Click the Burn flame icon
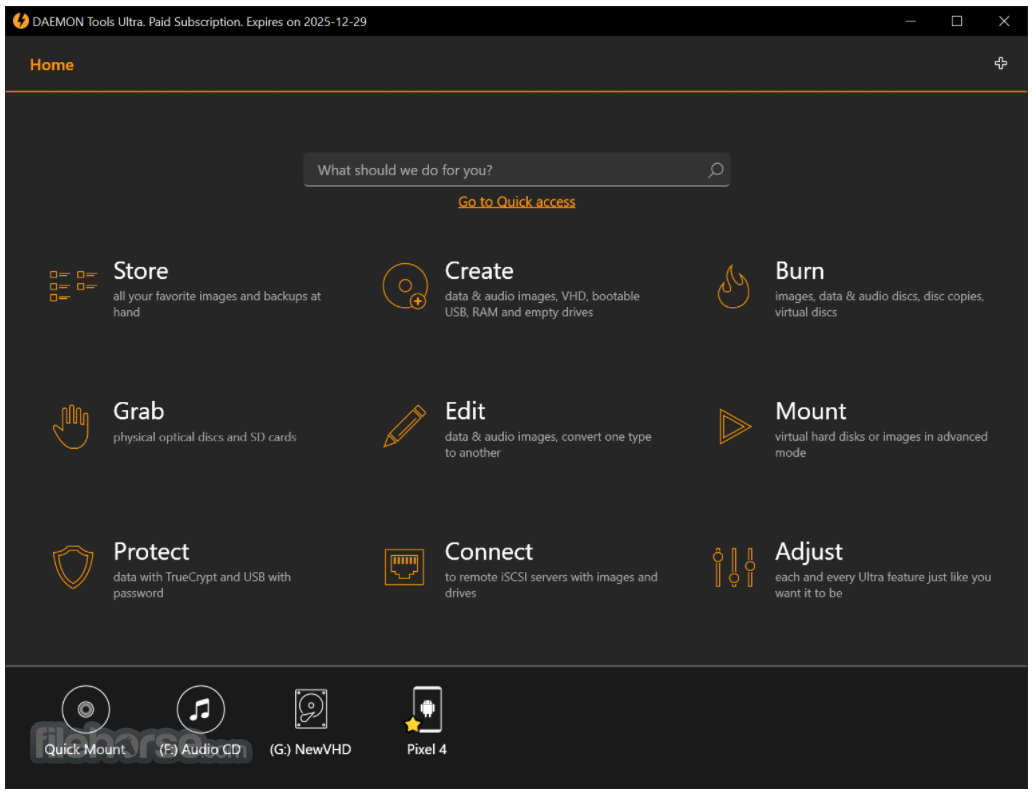Screen dimensions: 1033x794 (x=733, y=287)
